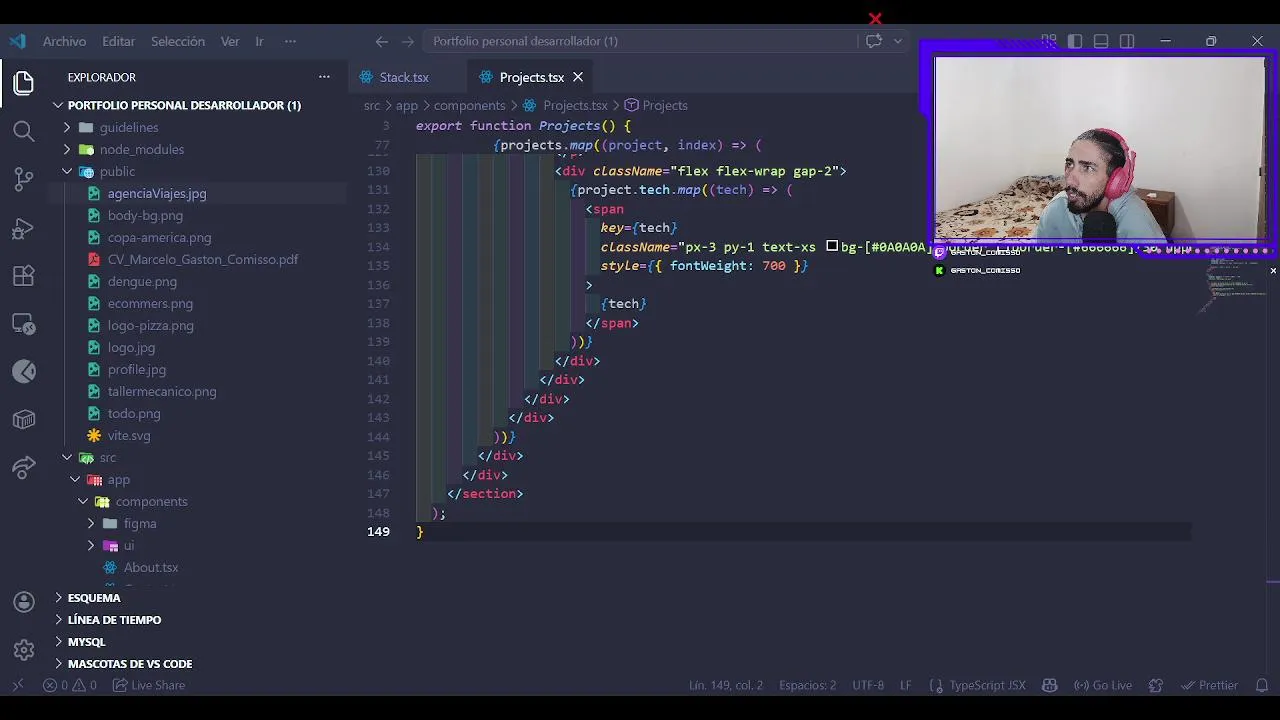Click the Copilot status icon in the status bar
1280x720 pixels.
pyautogui.click(x=1049, y=685)
